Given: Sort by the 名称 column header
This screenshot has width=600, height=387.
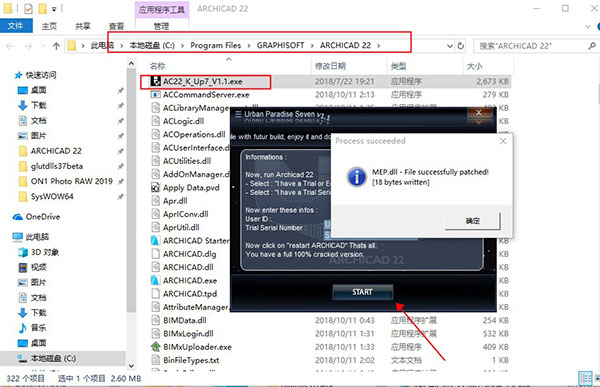Looking at the screenshot, I should tap(157, 66).
